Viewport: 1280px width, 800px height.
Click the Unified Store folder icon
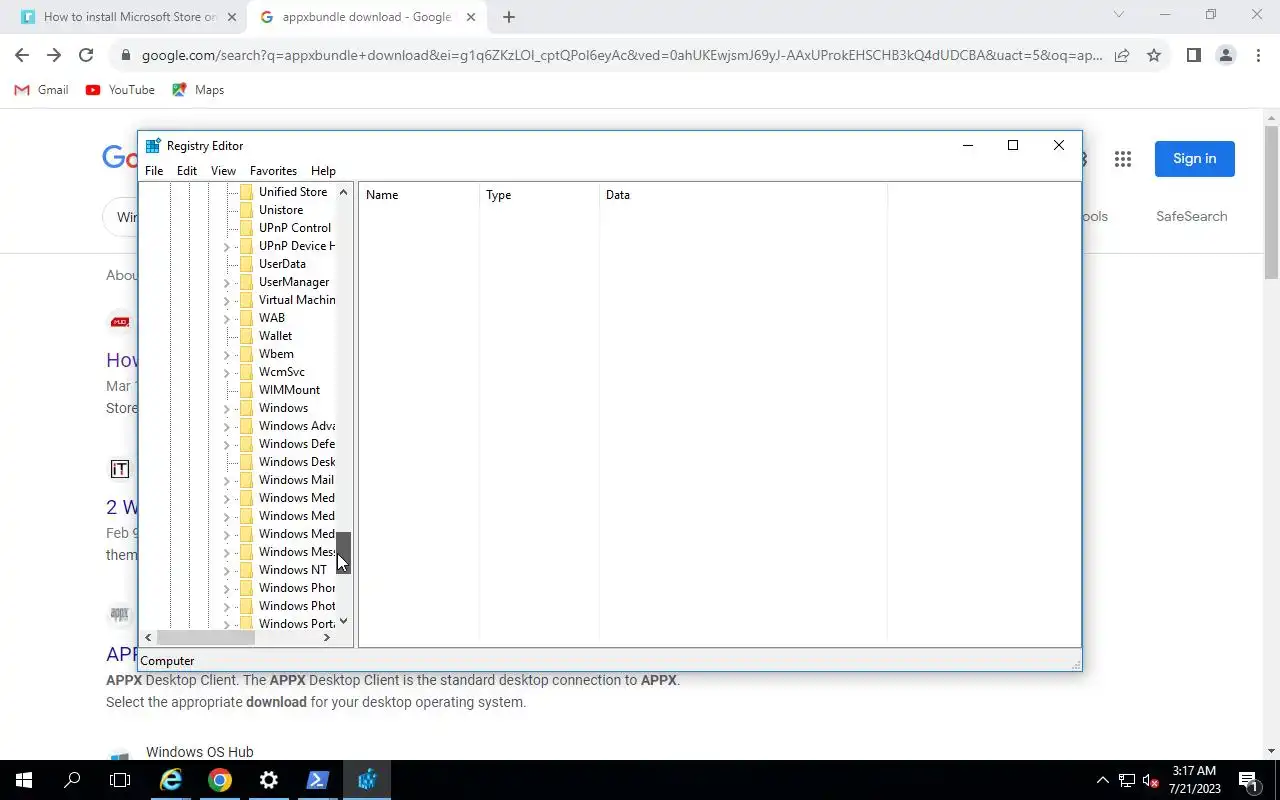[246, 192]
